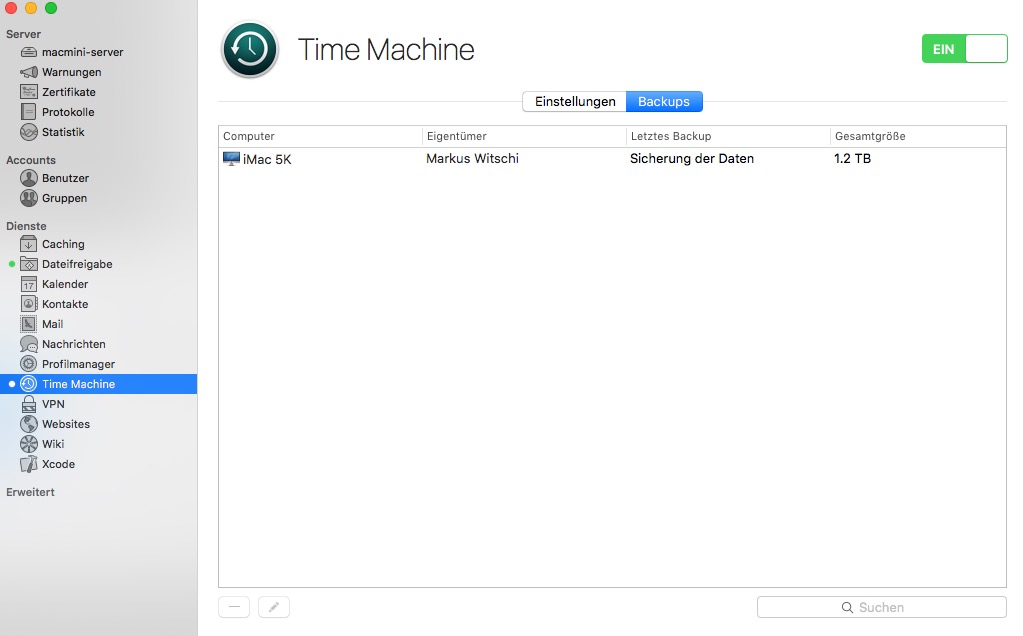Click Sicherung der Daten status cell
The height and width of the screenshot is (636, 1023).
(x=692, y=159)
